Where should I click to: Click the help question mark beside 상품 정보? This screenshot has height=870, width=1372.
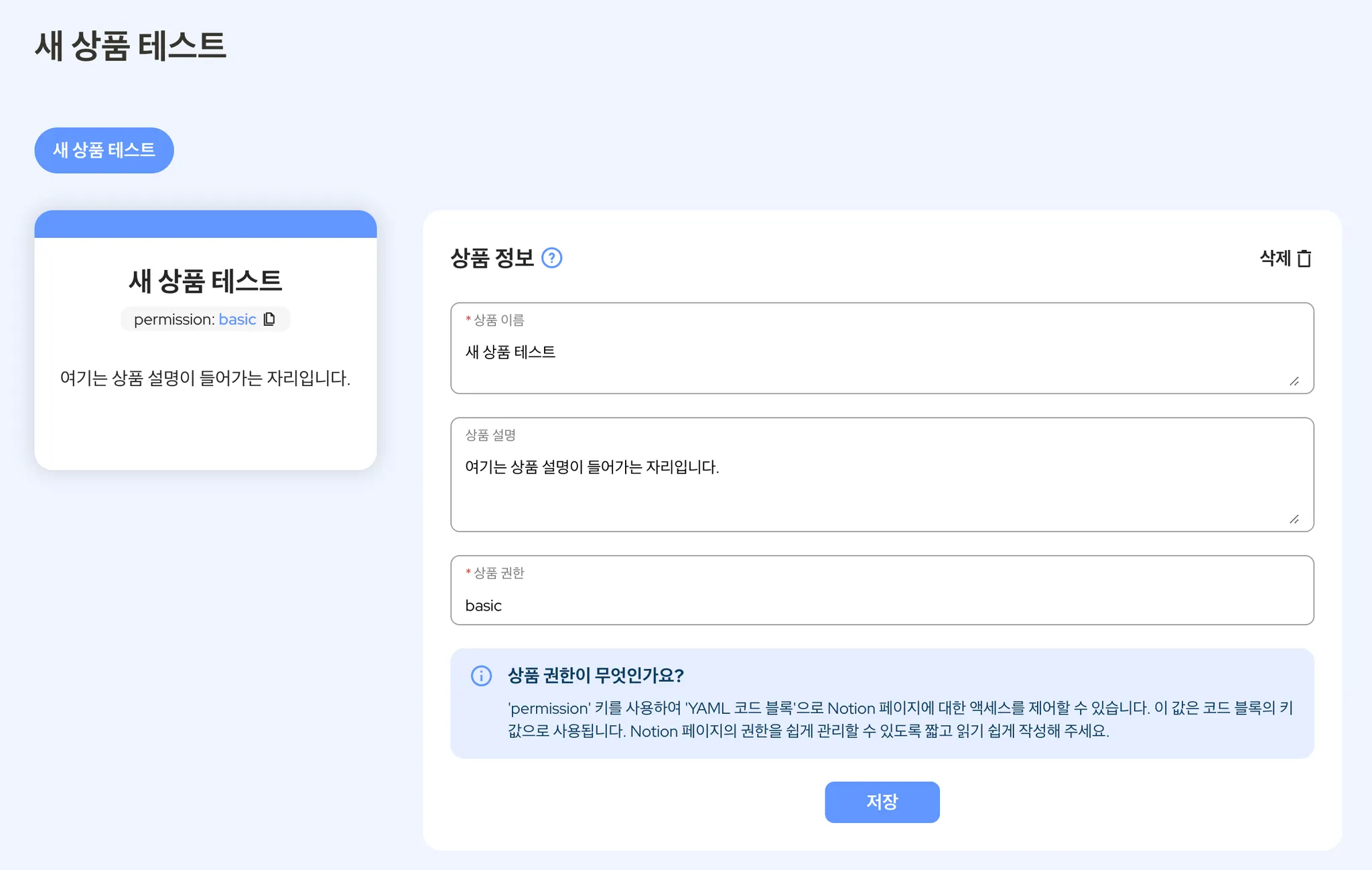pos(551,258)
